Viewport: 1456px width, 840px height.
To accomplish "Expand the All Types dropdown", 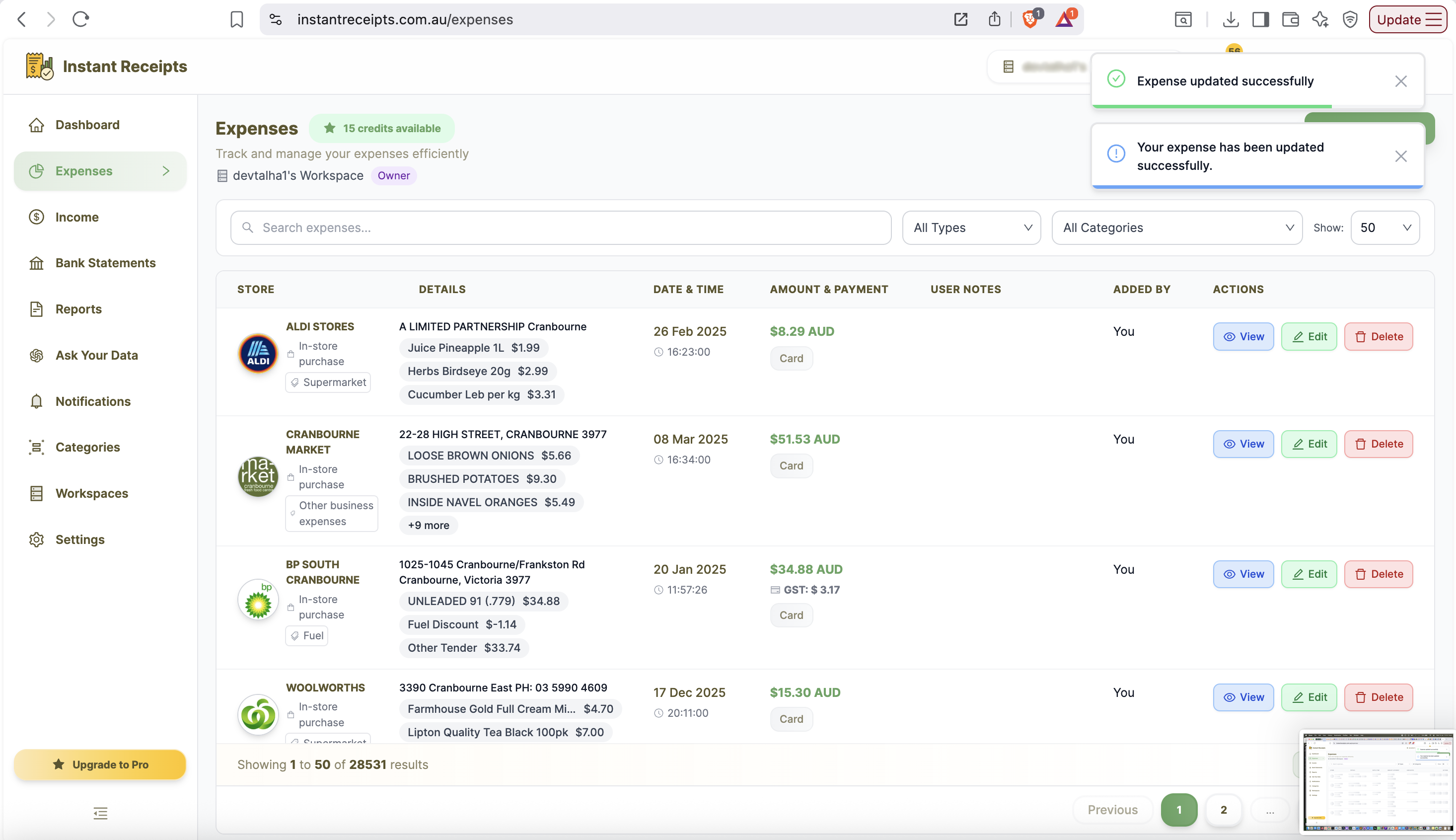I will (972, 228).
